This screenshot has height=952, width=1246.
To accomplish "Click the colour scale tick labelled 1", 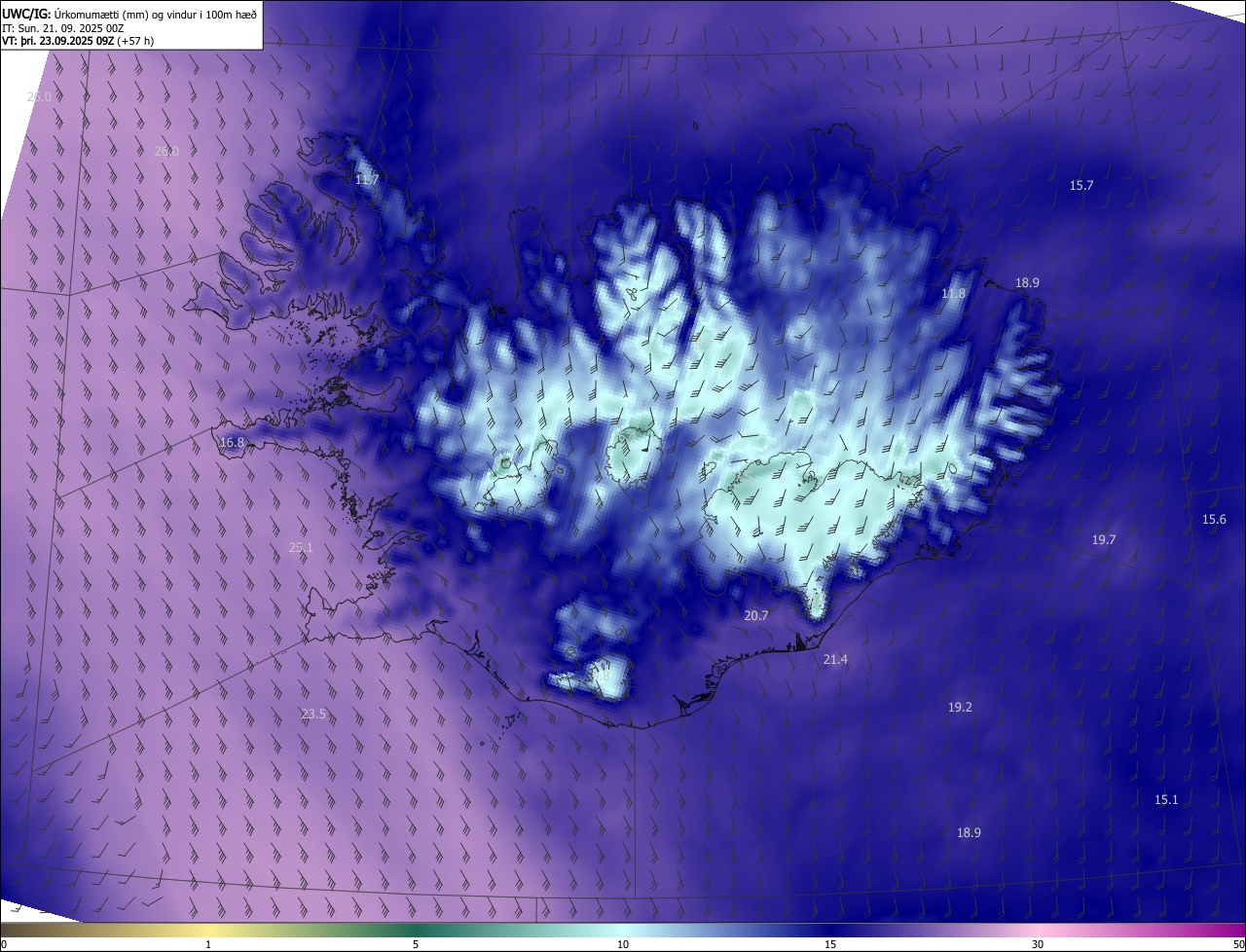I will click(208, 944).
